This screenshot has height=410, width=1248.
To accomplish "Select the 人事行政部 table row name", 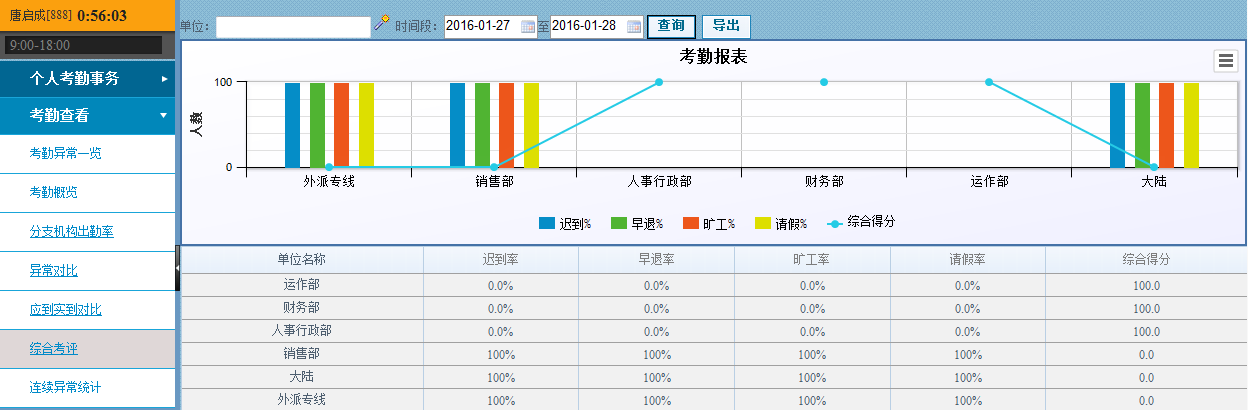I will pos(301,331).
